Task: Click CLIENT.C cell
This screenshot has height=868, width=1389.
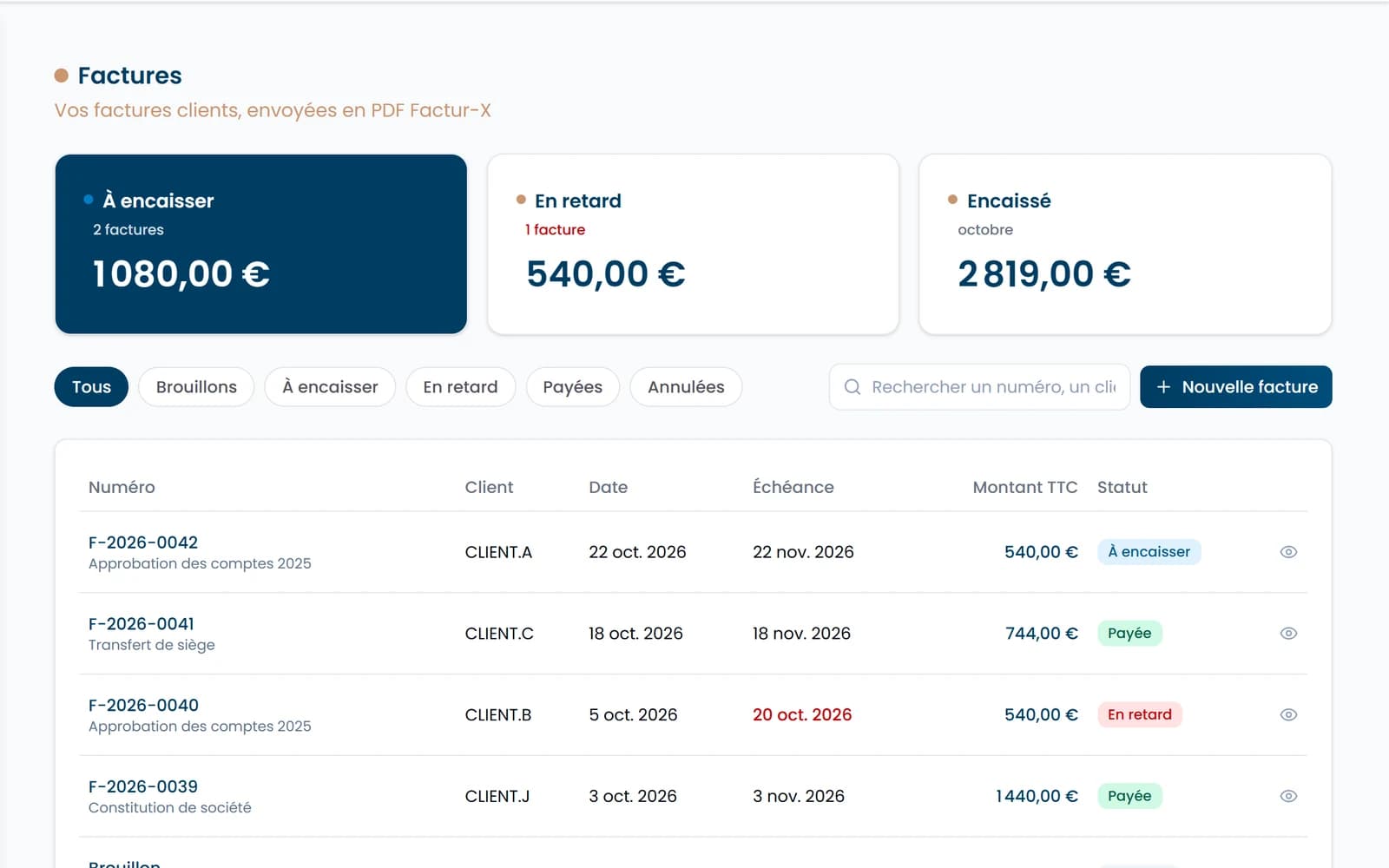Action: coord(499,634)
